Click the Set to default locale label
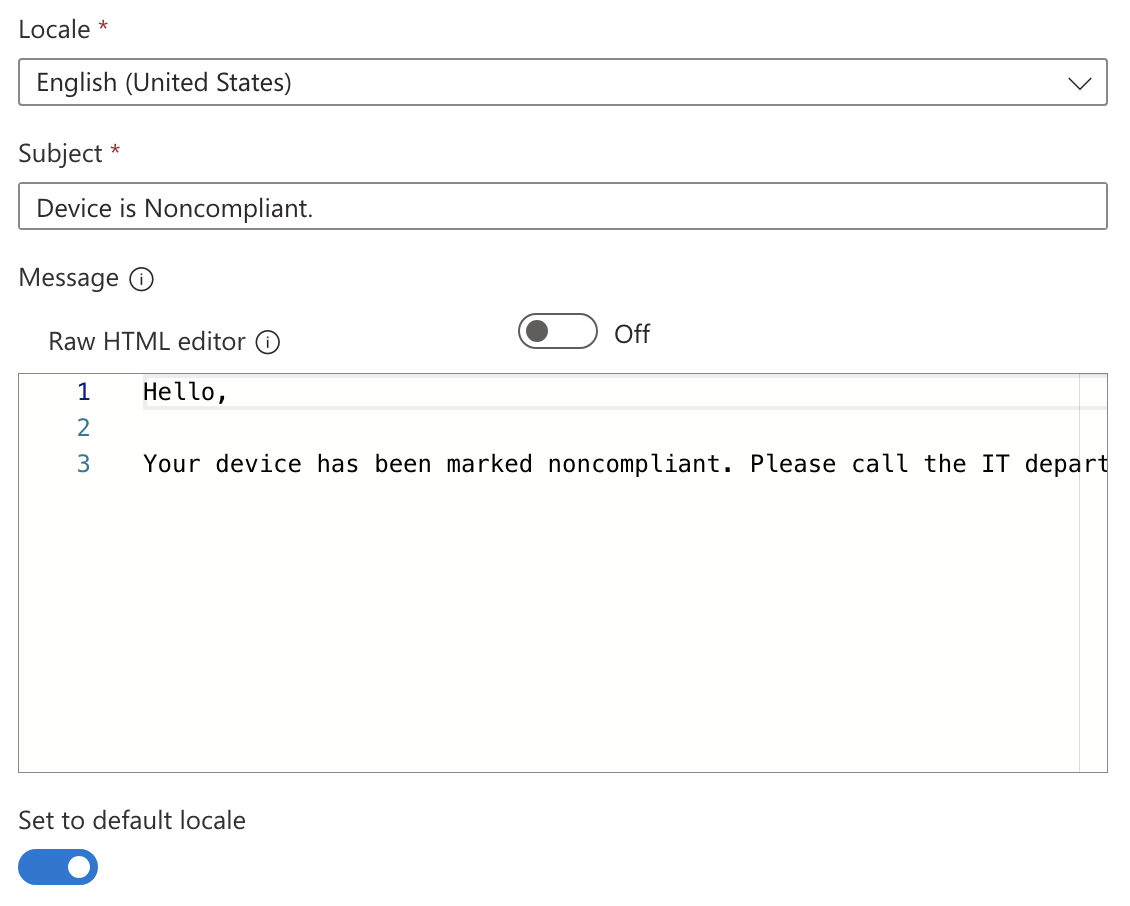1130x906 pixels. pyautogui.click(x=131, y=820)
